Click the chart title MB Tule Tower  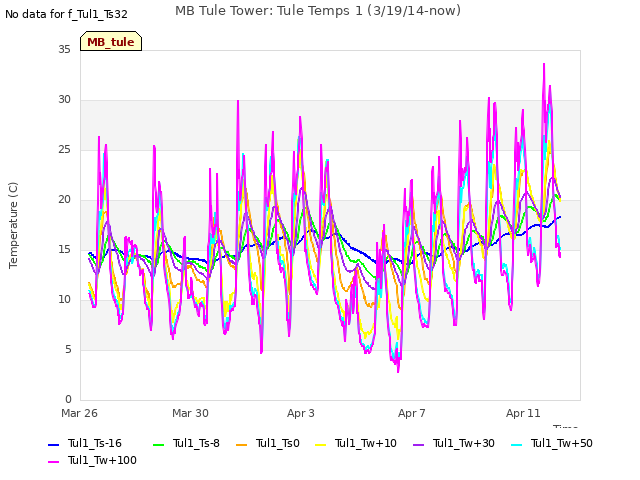318,10
